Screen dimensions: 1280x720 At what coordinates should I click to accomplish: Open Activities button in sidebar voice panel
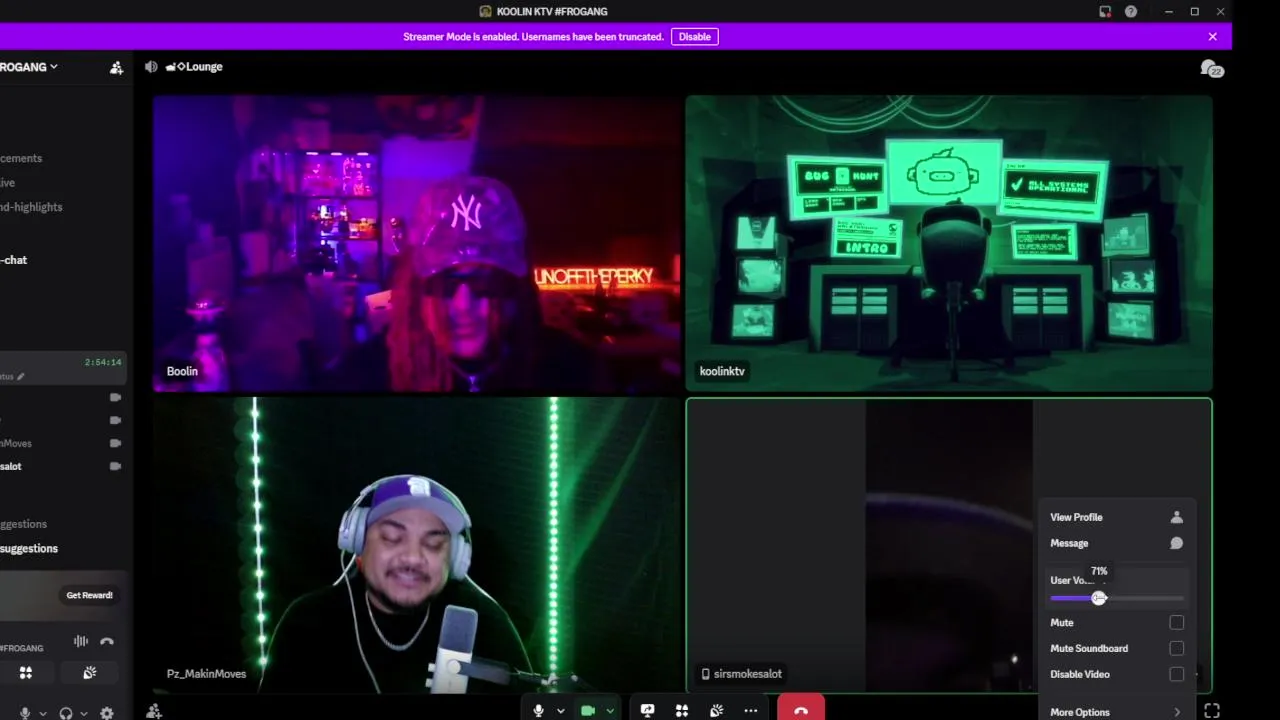coord(26,673)
